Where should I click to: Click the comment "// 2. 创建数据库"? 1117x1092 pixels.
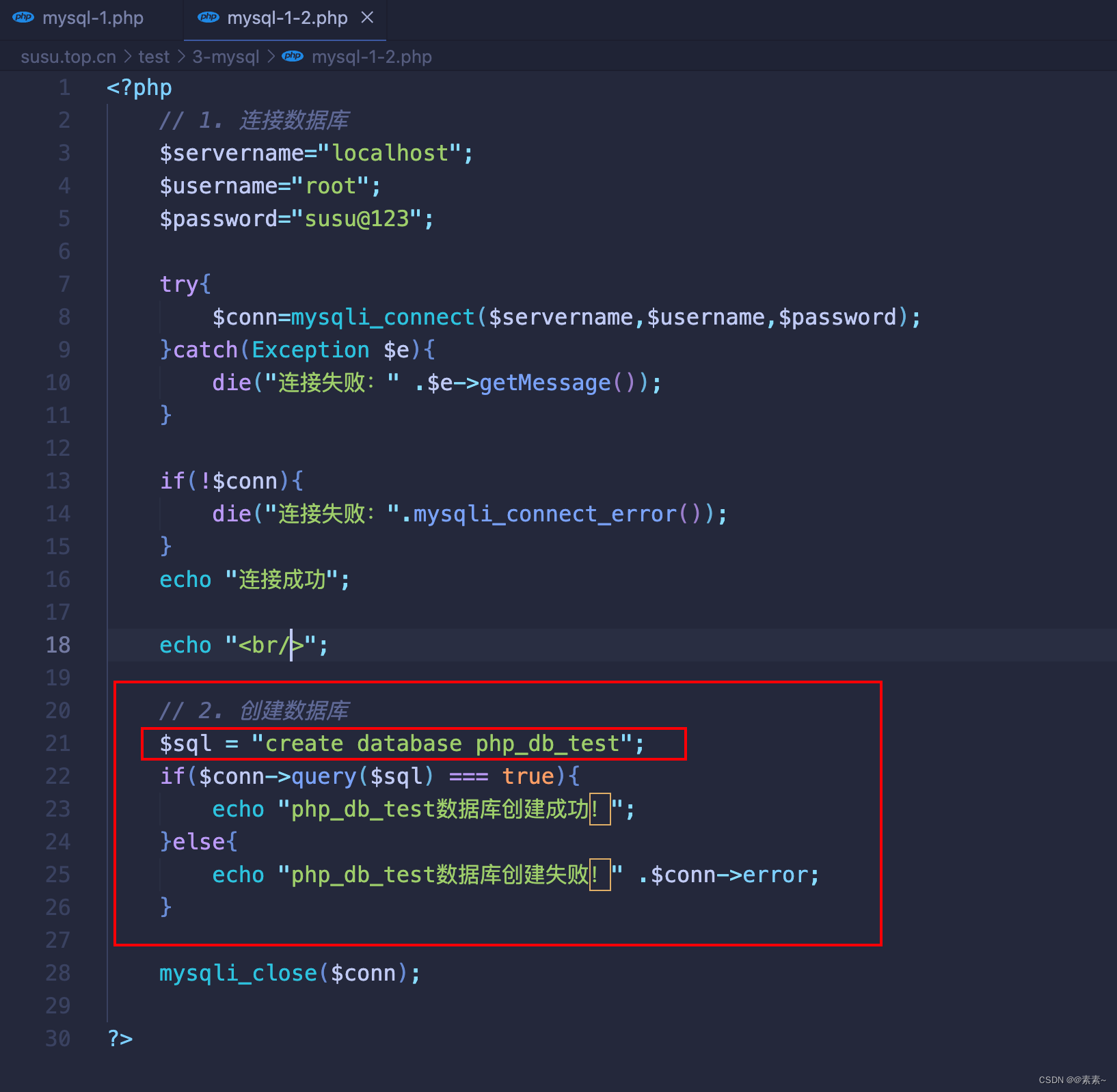click(254, 711)
